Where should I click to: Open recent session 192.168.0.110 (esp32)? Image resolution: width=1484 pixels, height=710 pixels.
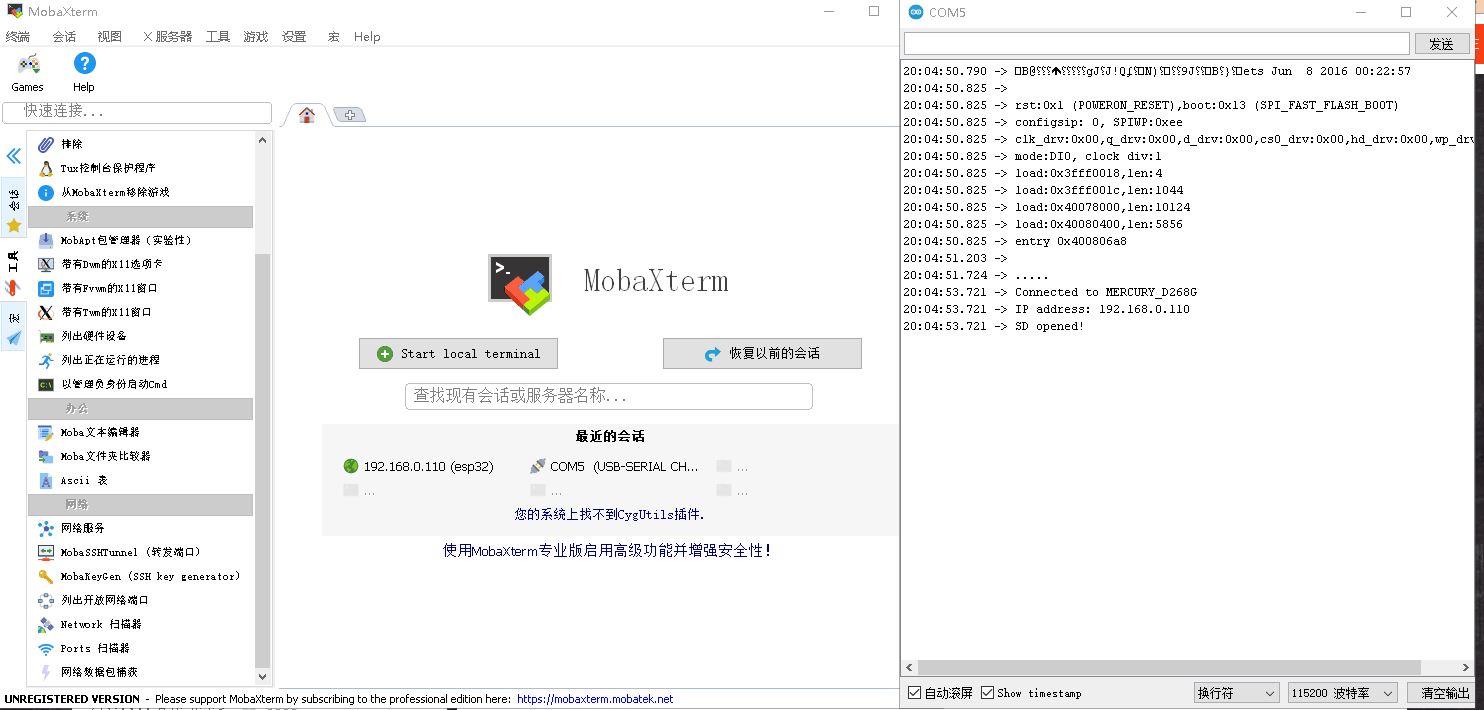[419, 466]
